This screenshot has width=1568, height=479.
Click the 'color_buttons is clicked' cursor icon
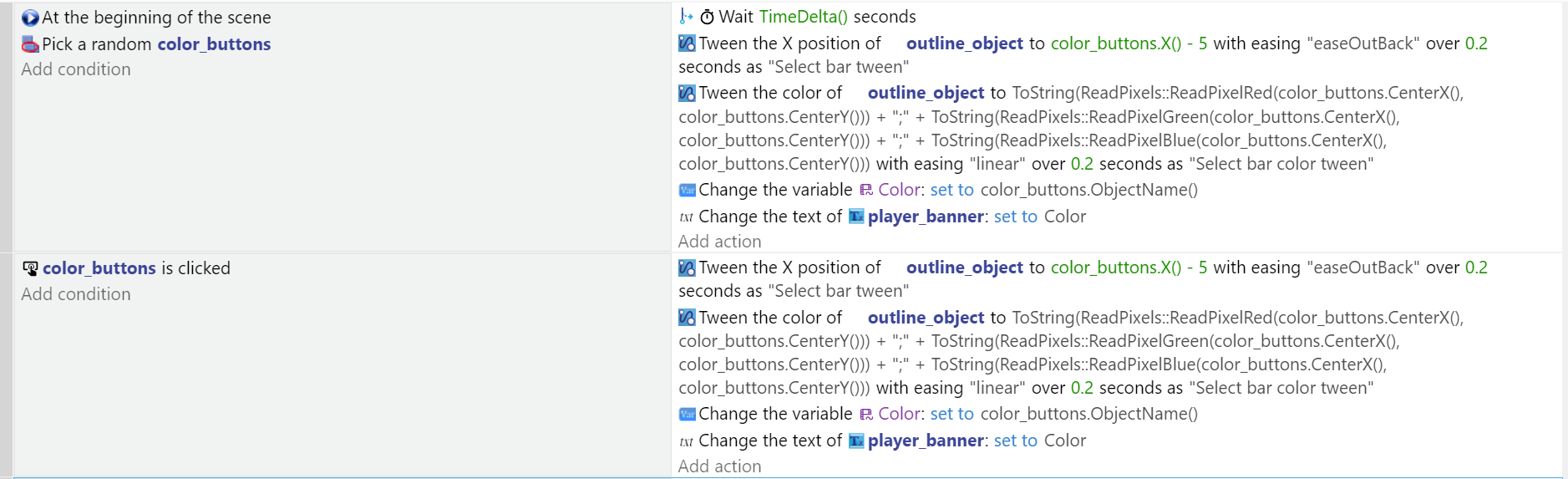tap(30, 268)
